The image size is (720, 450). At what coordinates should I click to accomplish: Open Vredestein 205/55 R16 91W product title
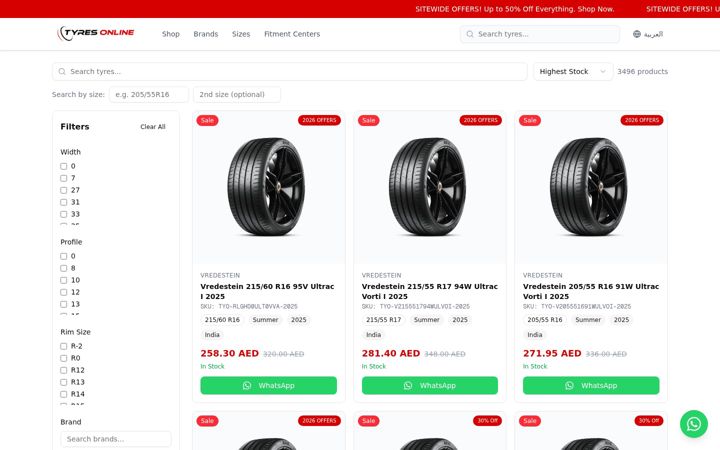coord(591,291)
